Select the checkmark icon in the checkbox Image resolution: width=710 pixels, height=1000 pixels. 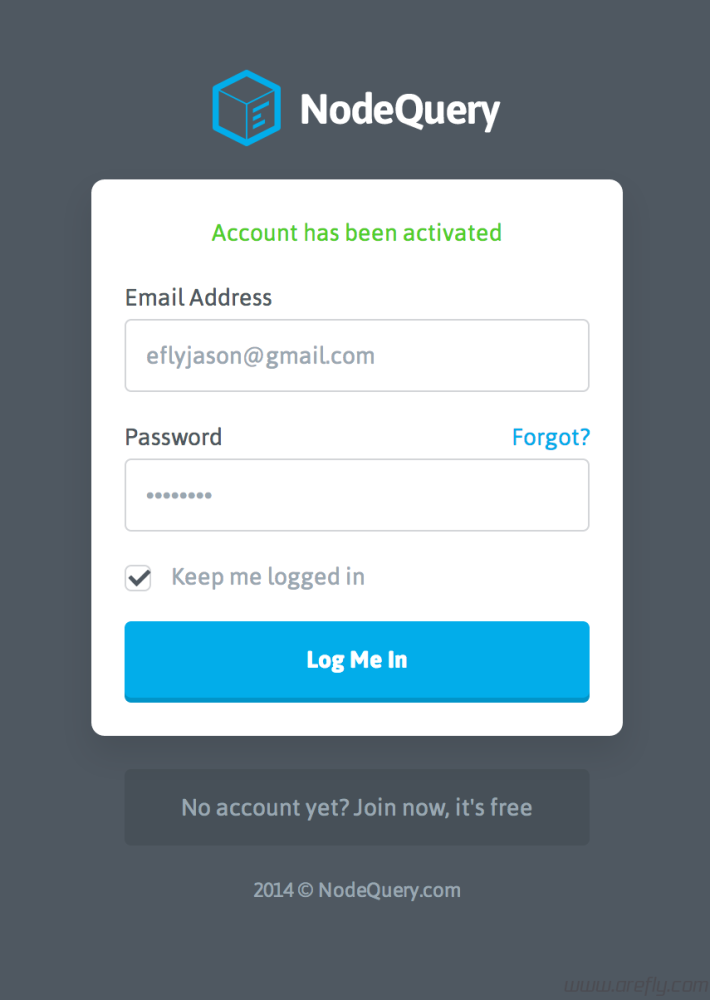(x=138, y=577)
